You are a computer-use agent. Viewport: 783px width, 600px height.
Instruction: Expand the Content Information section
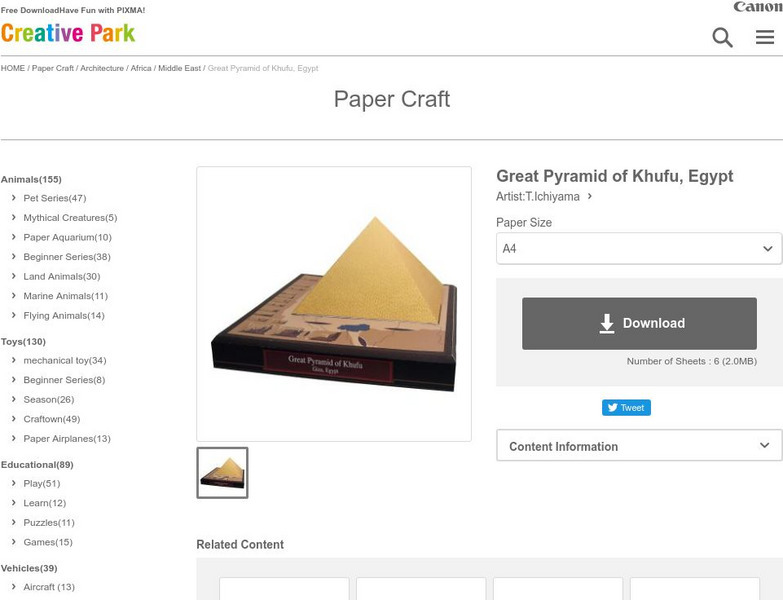pyautogui.click(x=639, y=445)
